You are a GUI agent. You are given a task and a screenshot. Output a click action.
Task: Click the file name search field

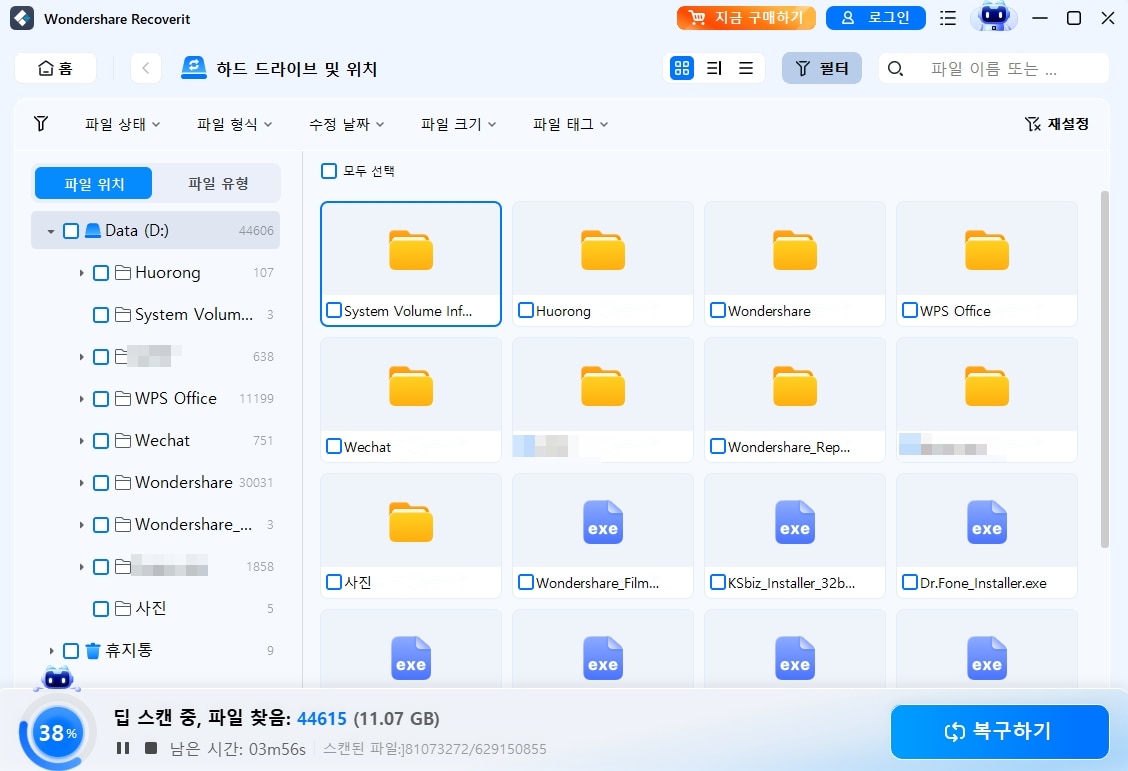[994, 68]
